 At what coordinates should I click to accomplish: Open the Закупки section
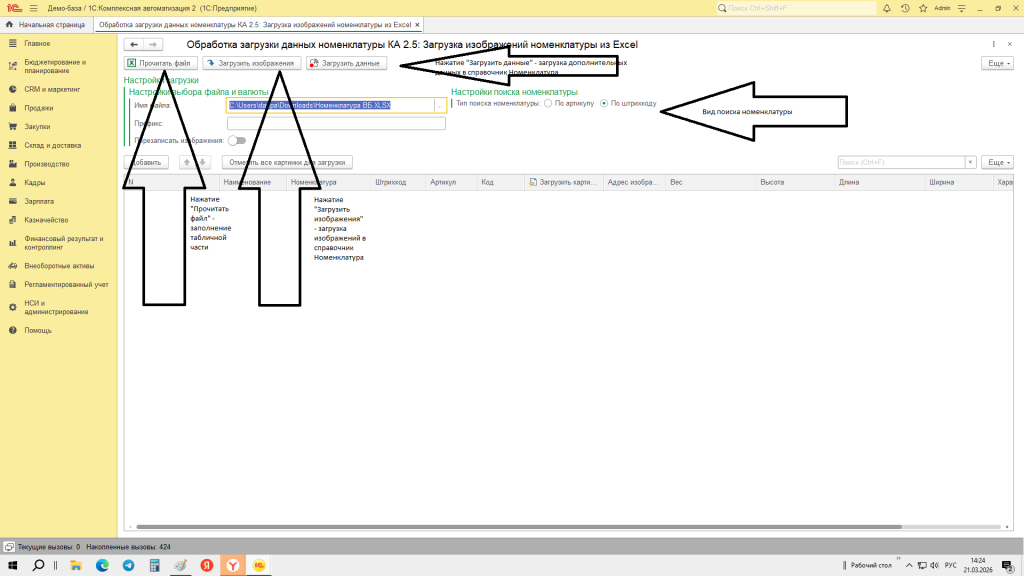(37, 127)
